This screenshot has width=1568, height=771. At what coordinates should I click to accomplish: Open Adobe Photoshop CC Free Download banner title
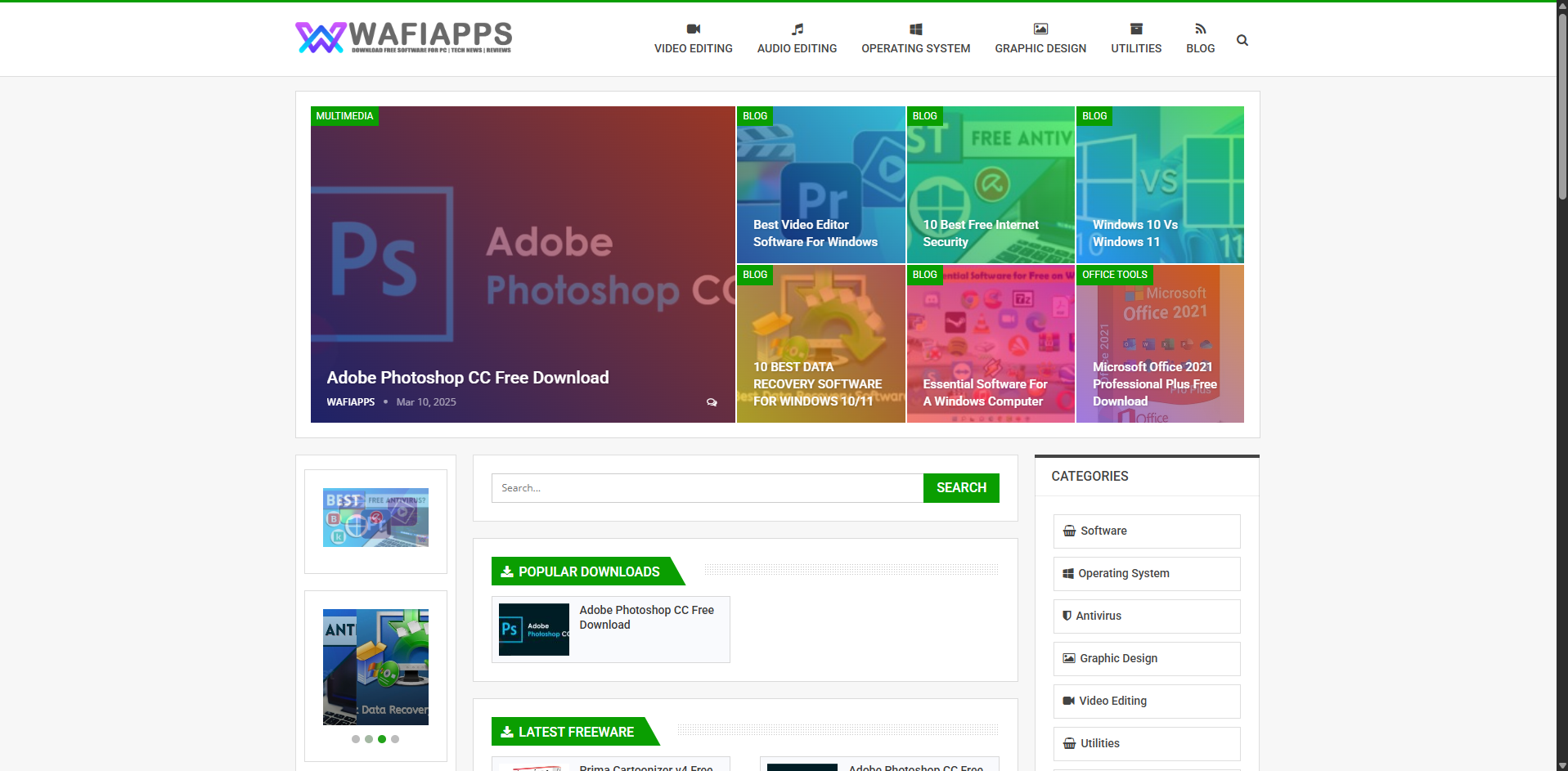[468, 378]
